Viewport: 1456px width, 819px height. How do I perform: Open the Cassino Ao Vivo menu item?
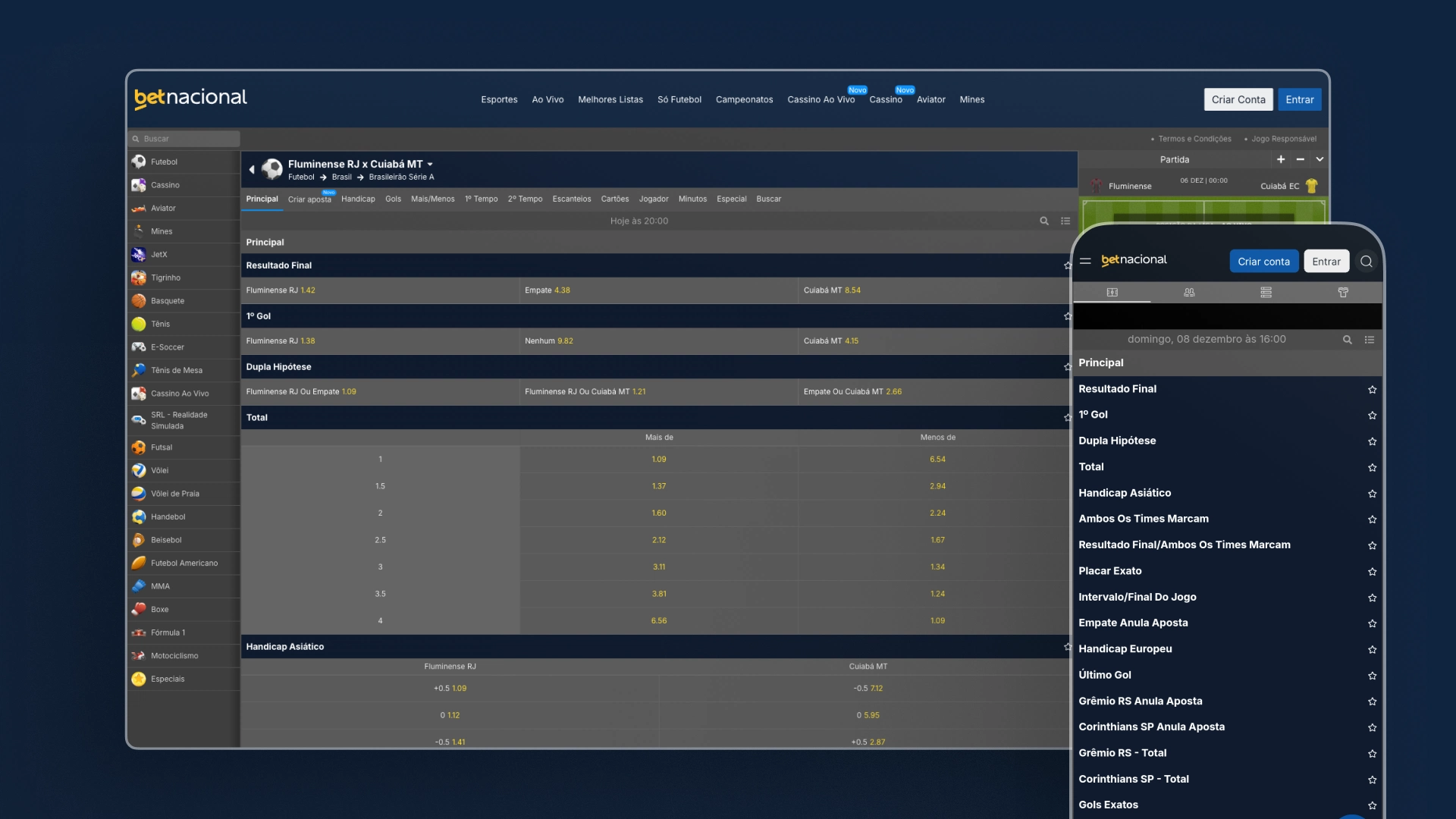click(821, 100)
